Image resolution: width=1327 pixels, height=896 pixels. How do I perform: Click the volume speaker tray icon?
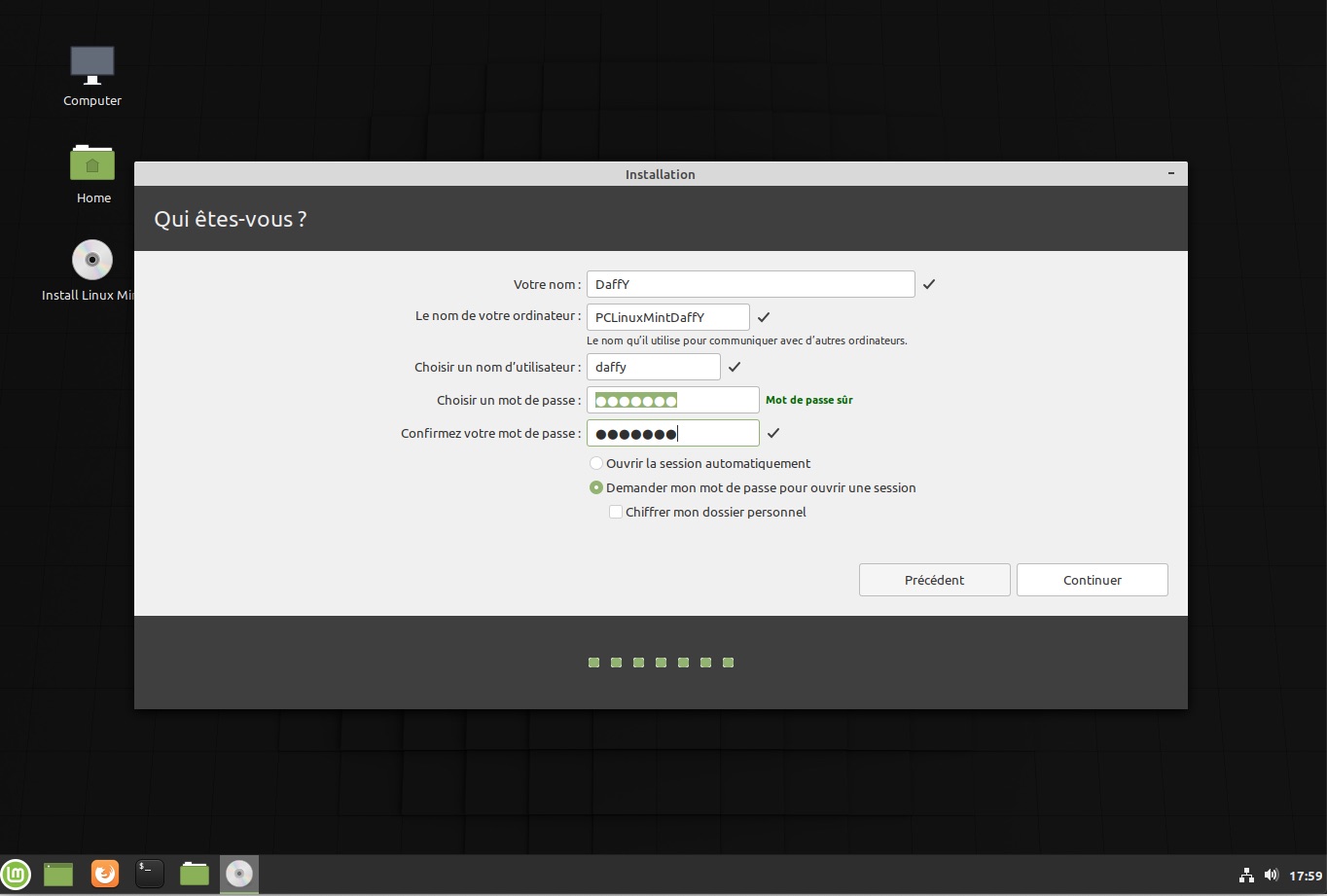(x=1271, y=875)
